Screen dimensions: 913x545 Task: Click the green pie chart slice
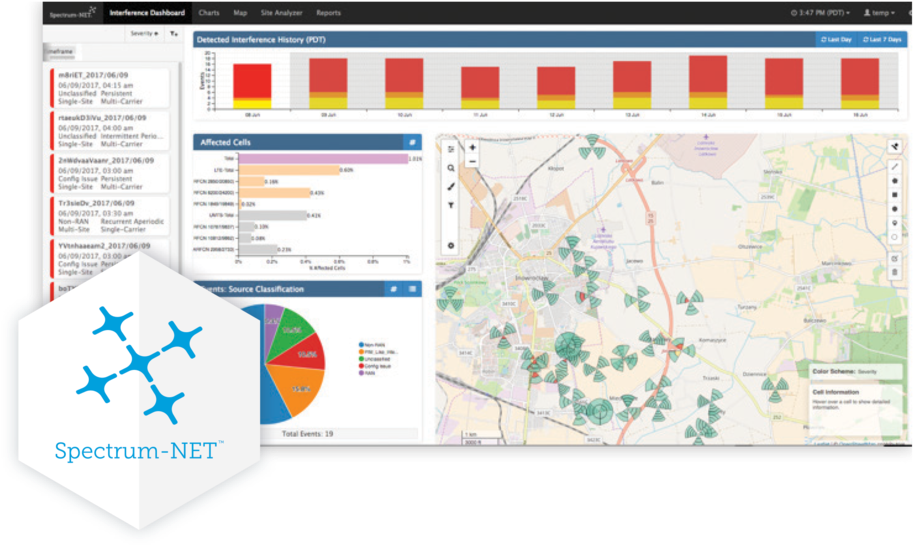[290, 331]
